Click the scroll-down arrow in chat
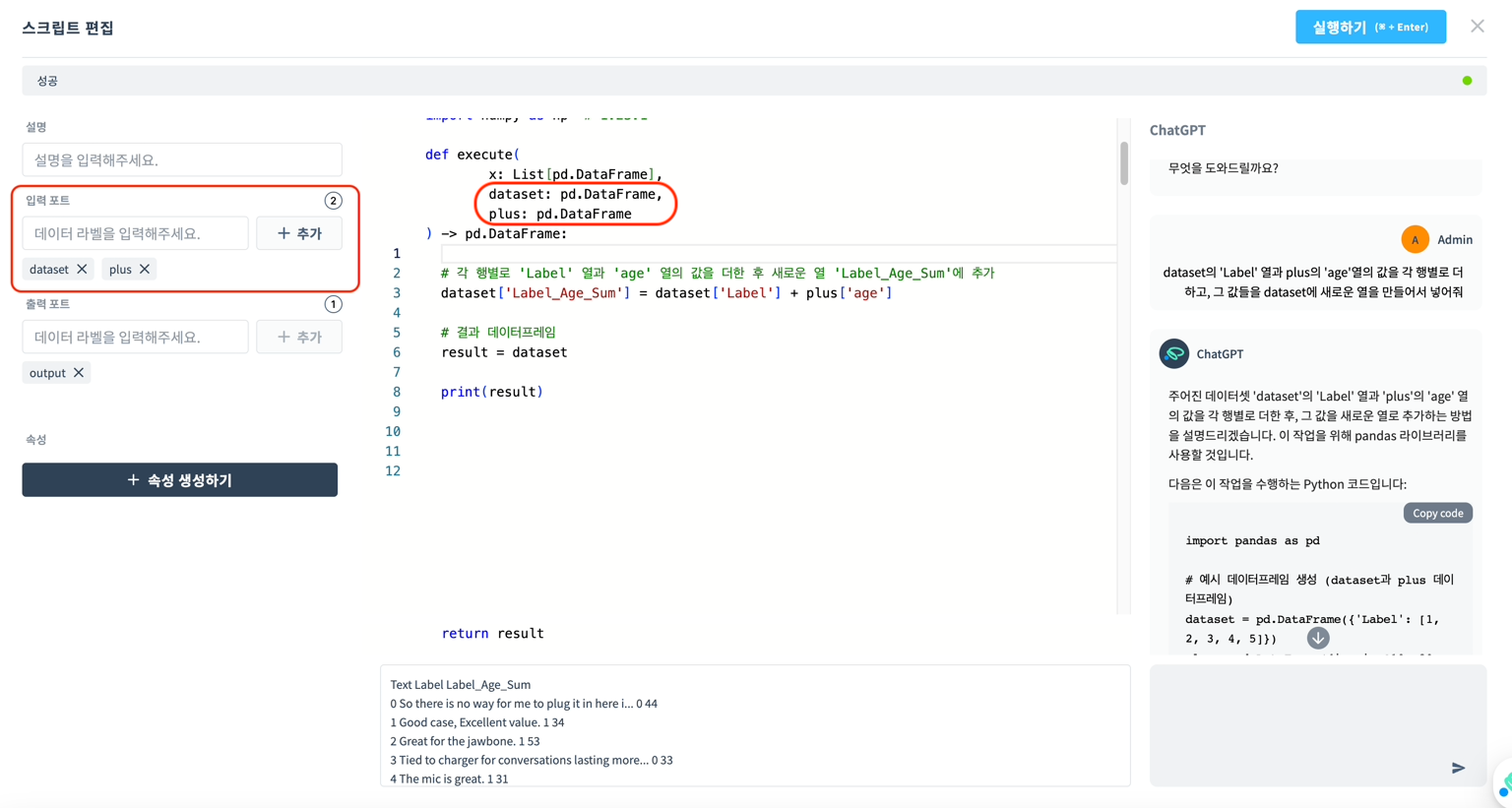 [1318, 638]
